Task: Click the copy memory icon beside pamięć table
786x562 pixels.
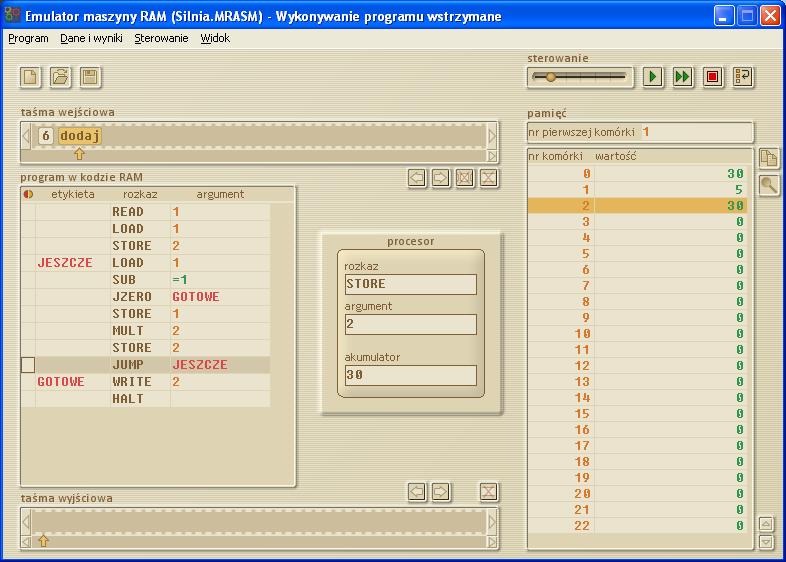Action: [x=768, y=158]
